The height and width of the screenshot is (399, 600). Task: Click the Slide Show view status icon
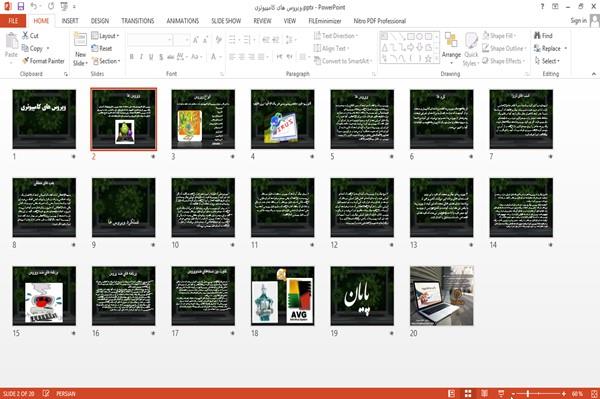501,394
